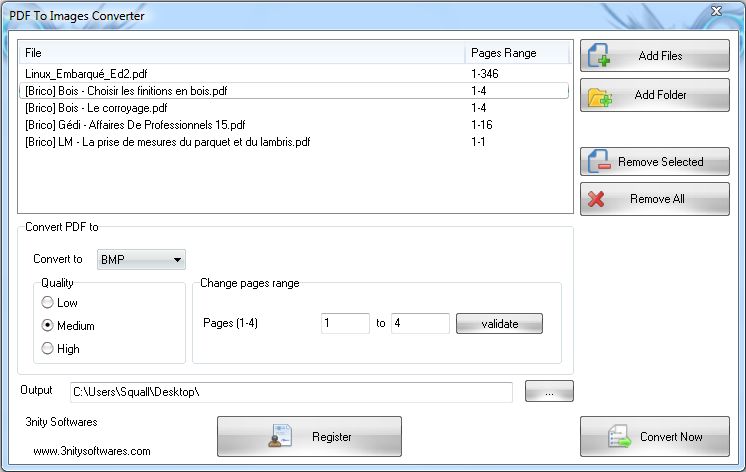Open the Convert to BMP dropdown

tap(141, 260)
